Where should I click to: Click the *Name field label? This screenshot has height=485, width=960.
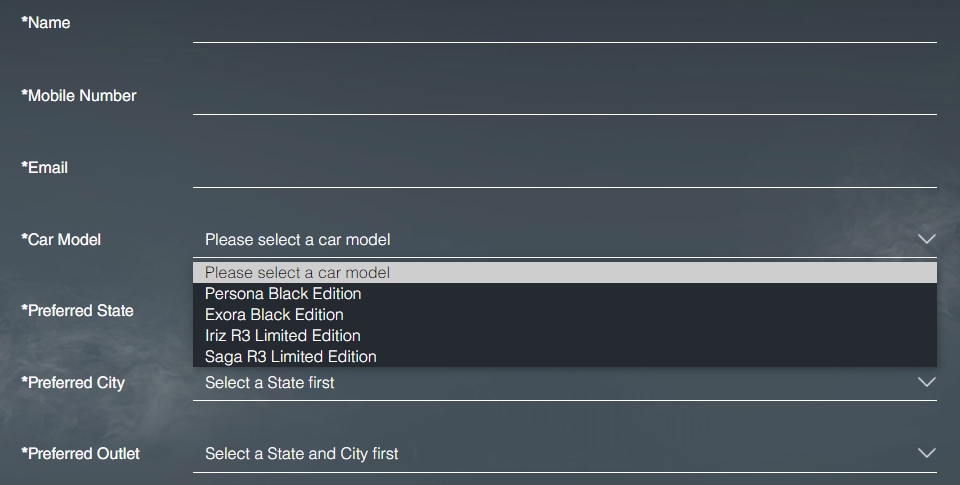(46, 23)
